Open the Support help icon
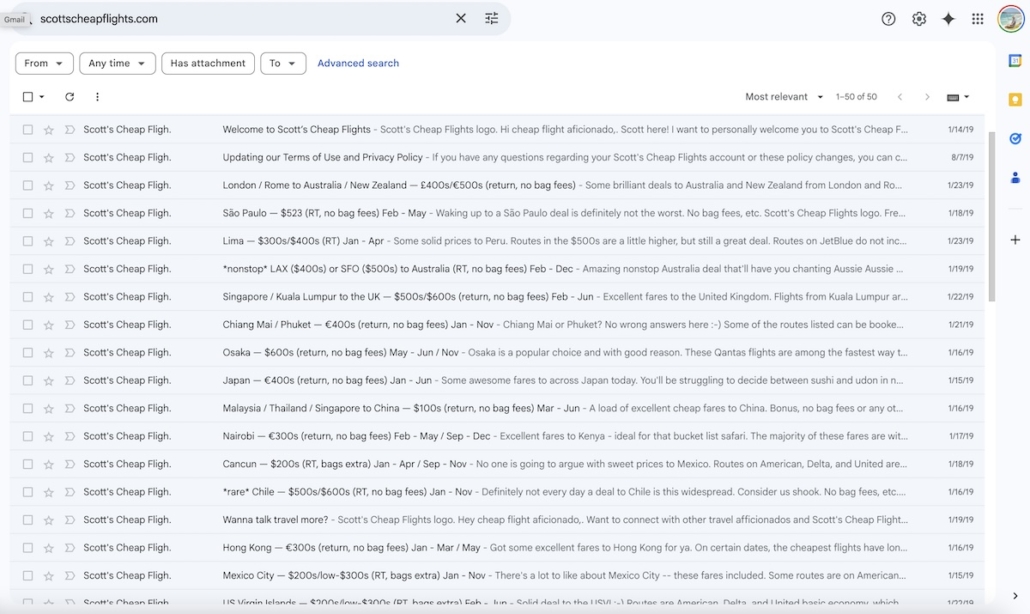 [x=888, y=19]
